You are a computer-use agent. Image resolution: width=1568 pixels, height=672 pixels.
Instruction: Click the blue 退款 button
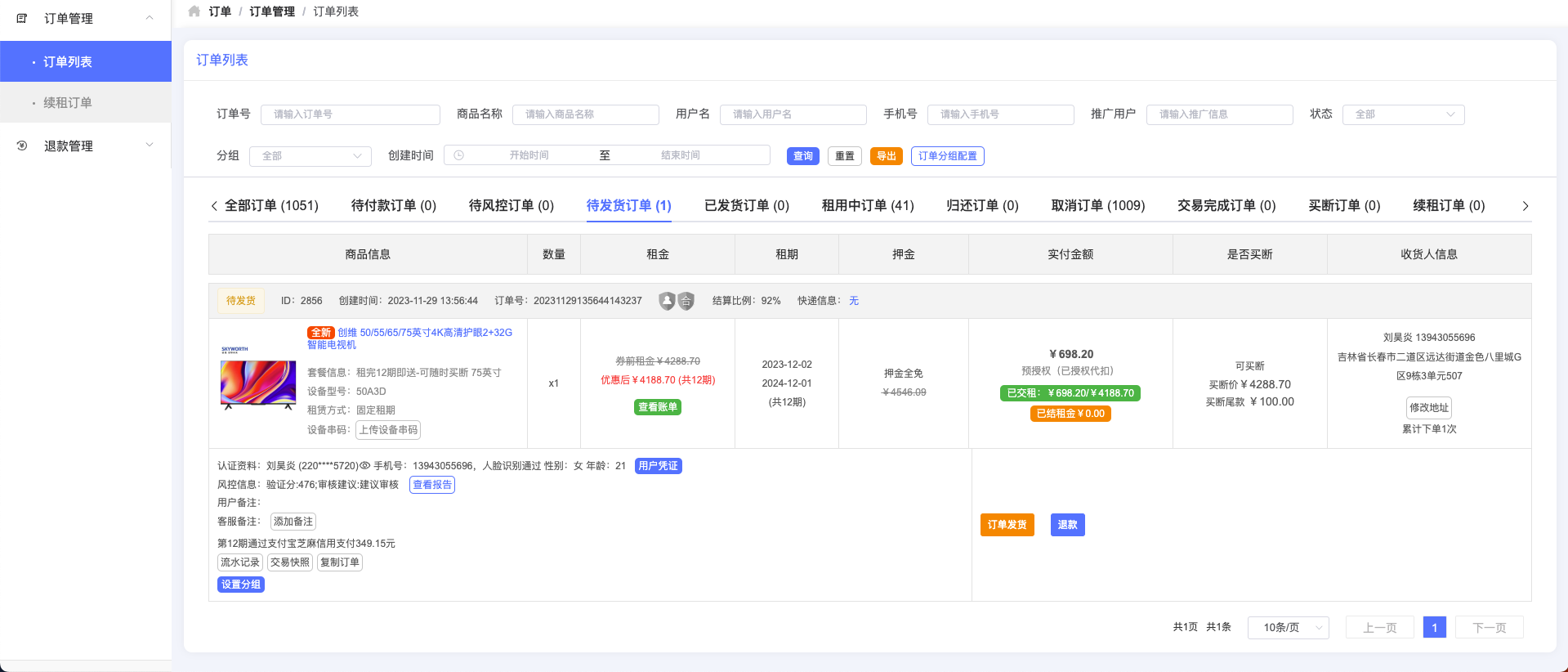1068,525
